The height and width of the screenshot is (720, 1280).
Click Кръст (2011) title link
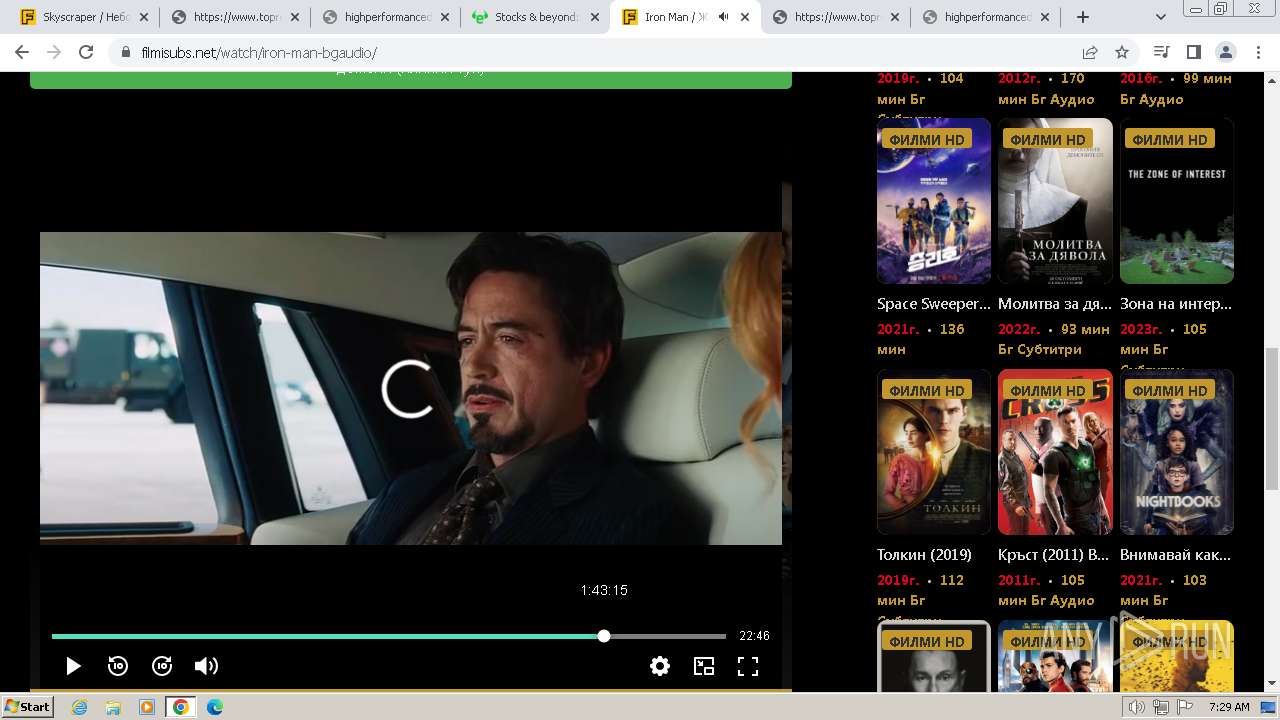click(1054, 555)
